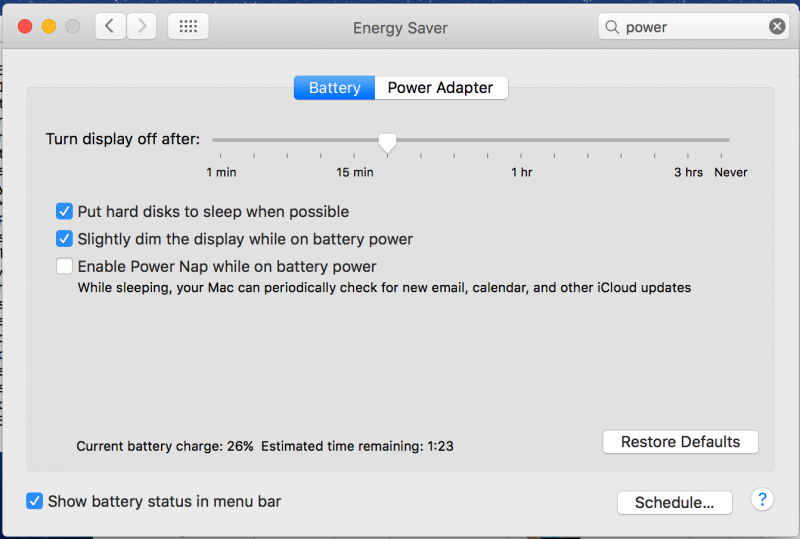Show all preferences grid icon

click(x=188, y=26)
